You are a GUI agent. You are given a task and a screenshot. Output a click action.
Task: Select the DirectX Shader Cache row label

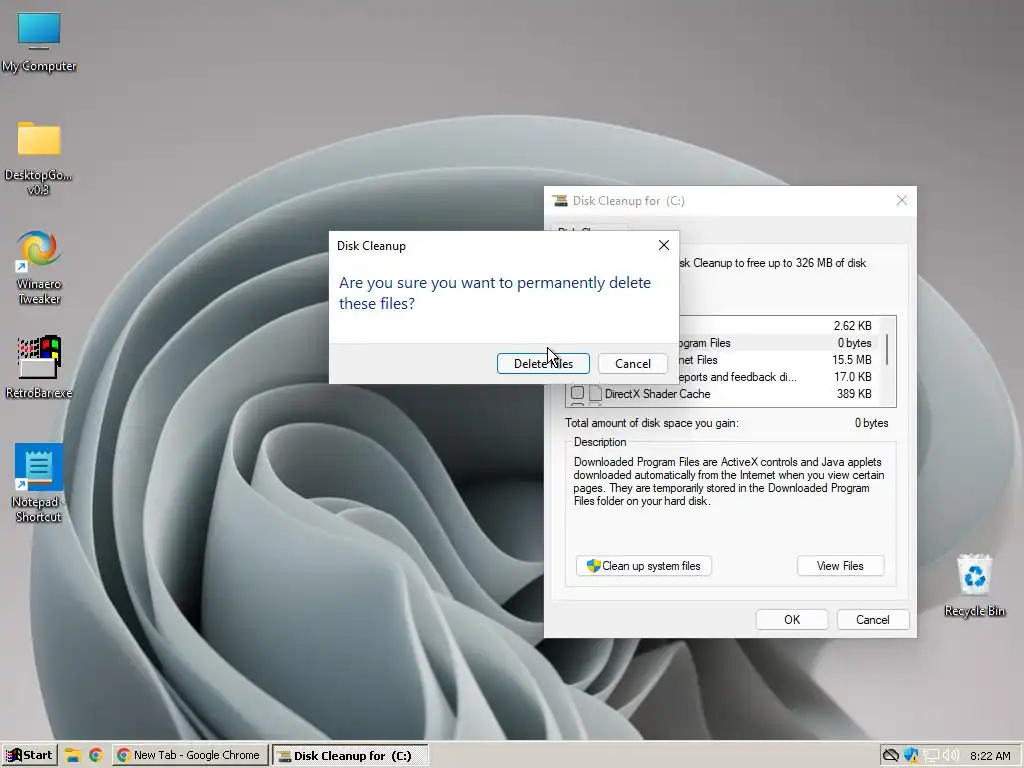click(657, 394)
